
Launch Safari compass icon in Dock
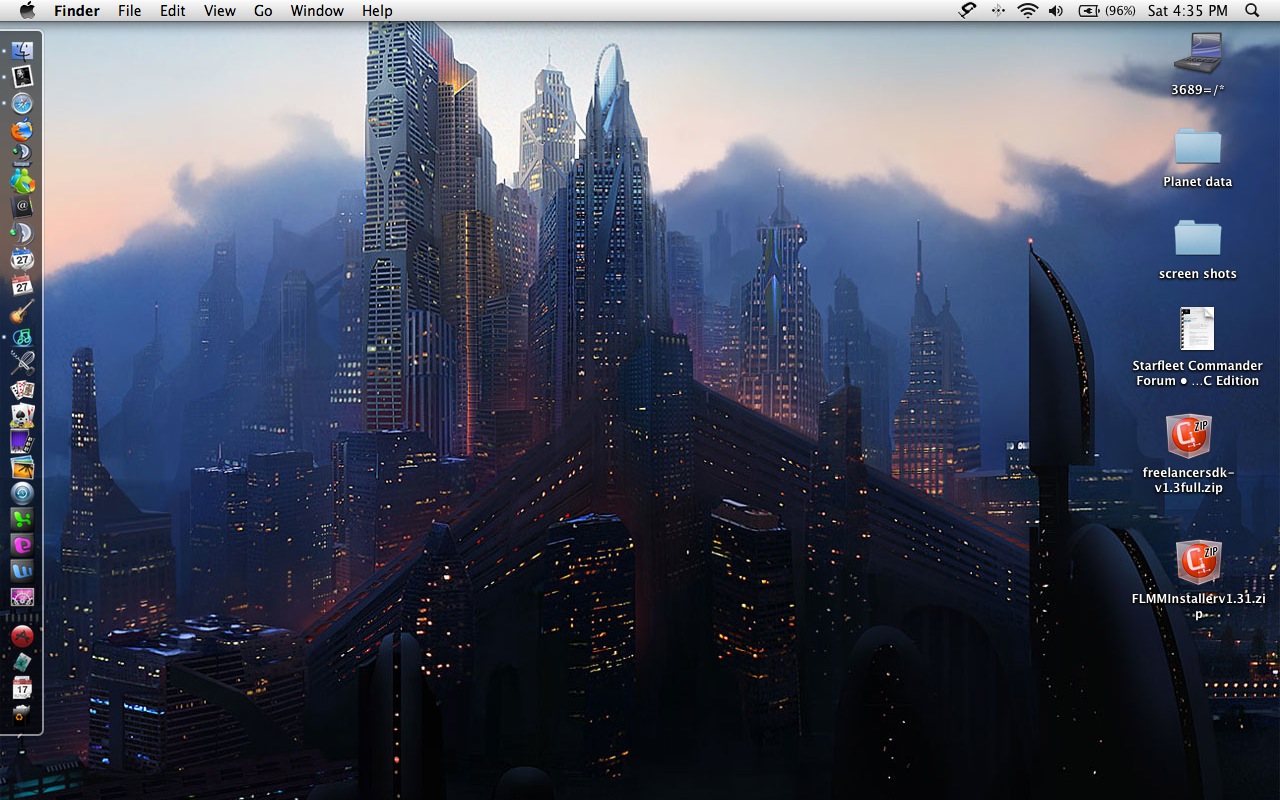click(x=22, y=104)
